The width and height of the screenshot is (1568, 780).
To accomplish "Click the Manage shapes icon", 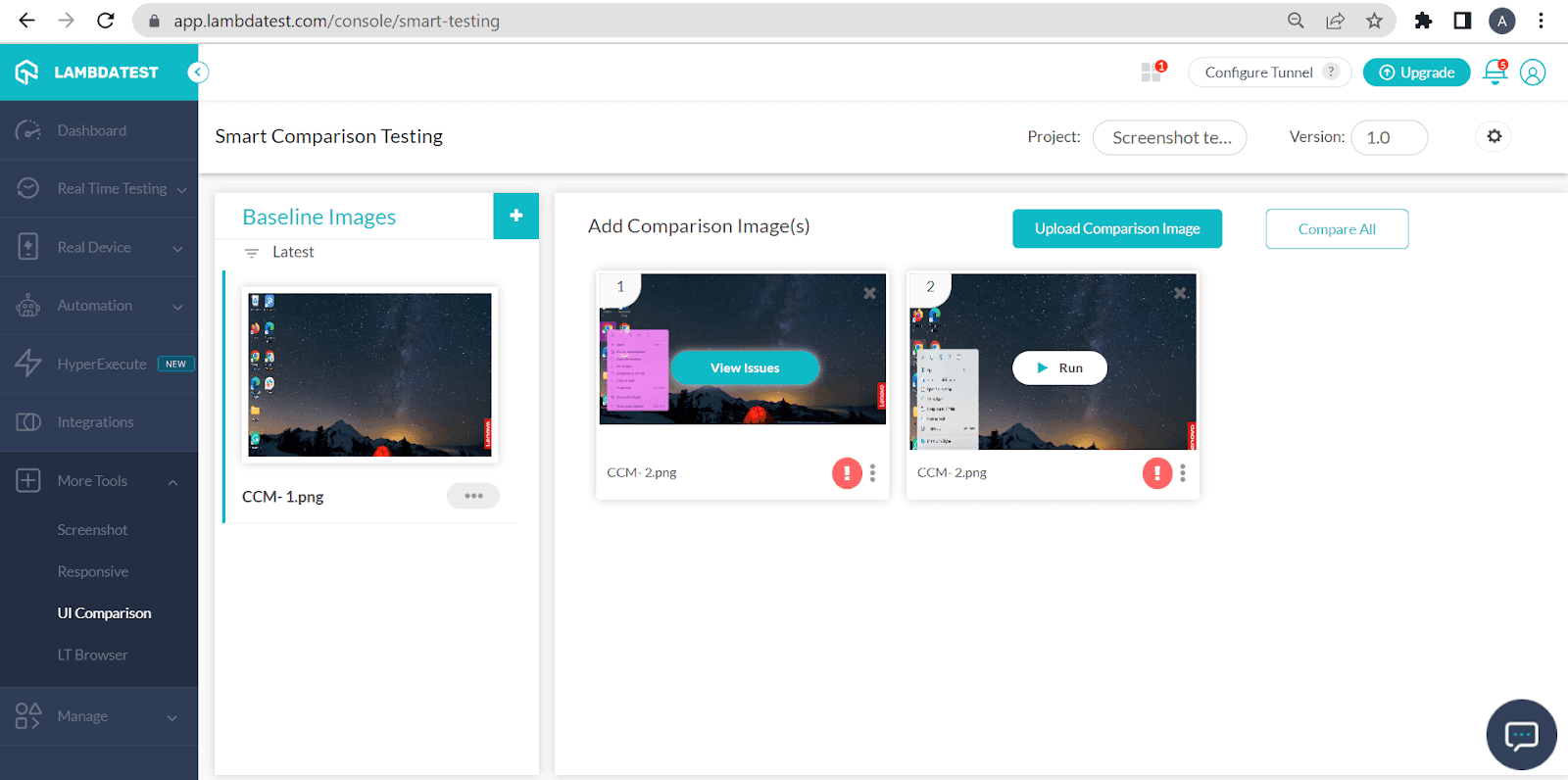I will pyautogui.click(x=28, y=716).
